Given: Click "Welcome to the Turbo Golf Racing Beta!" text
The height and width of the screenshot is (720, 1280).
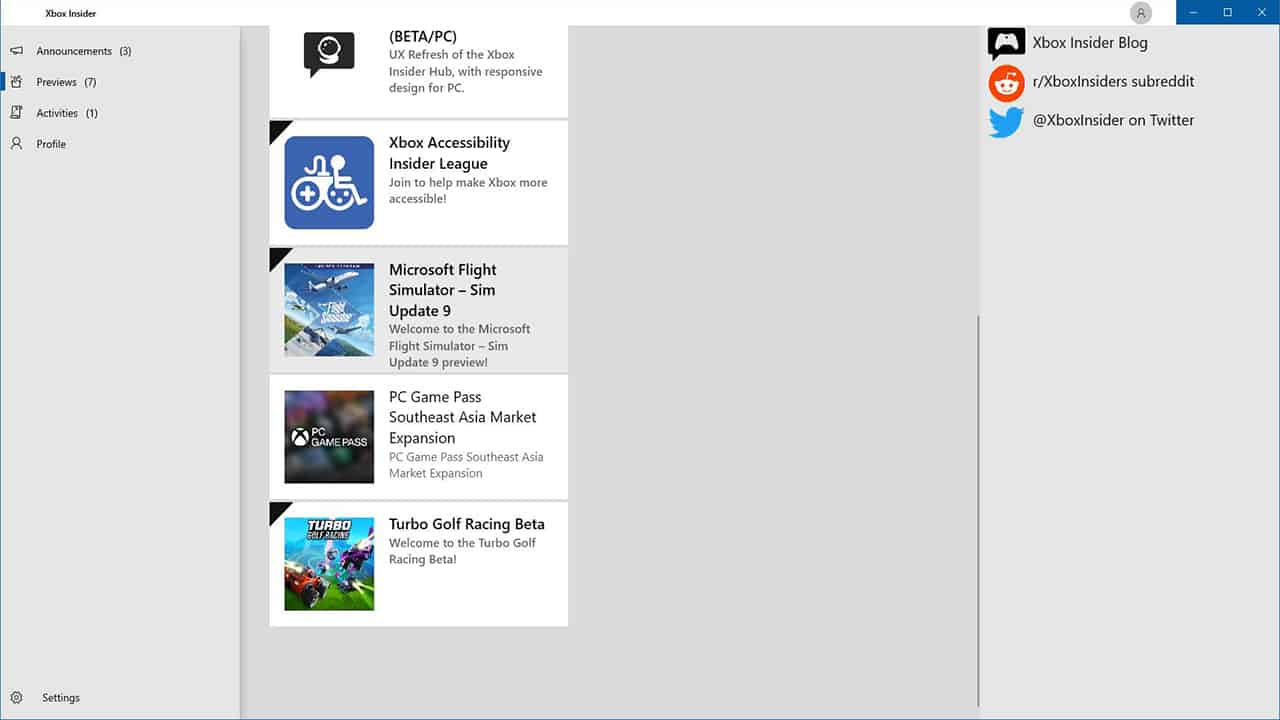Looking at the screenshot, I should [x=462, y=551].
